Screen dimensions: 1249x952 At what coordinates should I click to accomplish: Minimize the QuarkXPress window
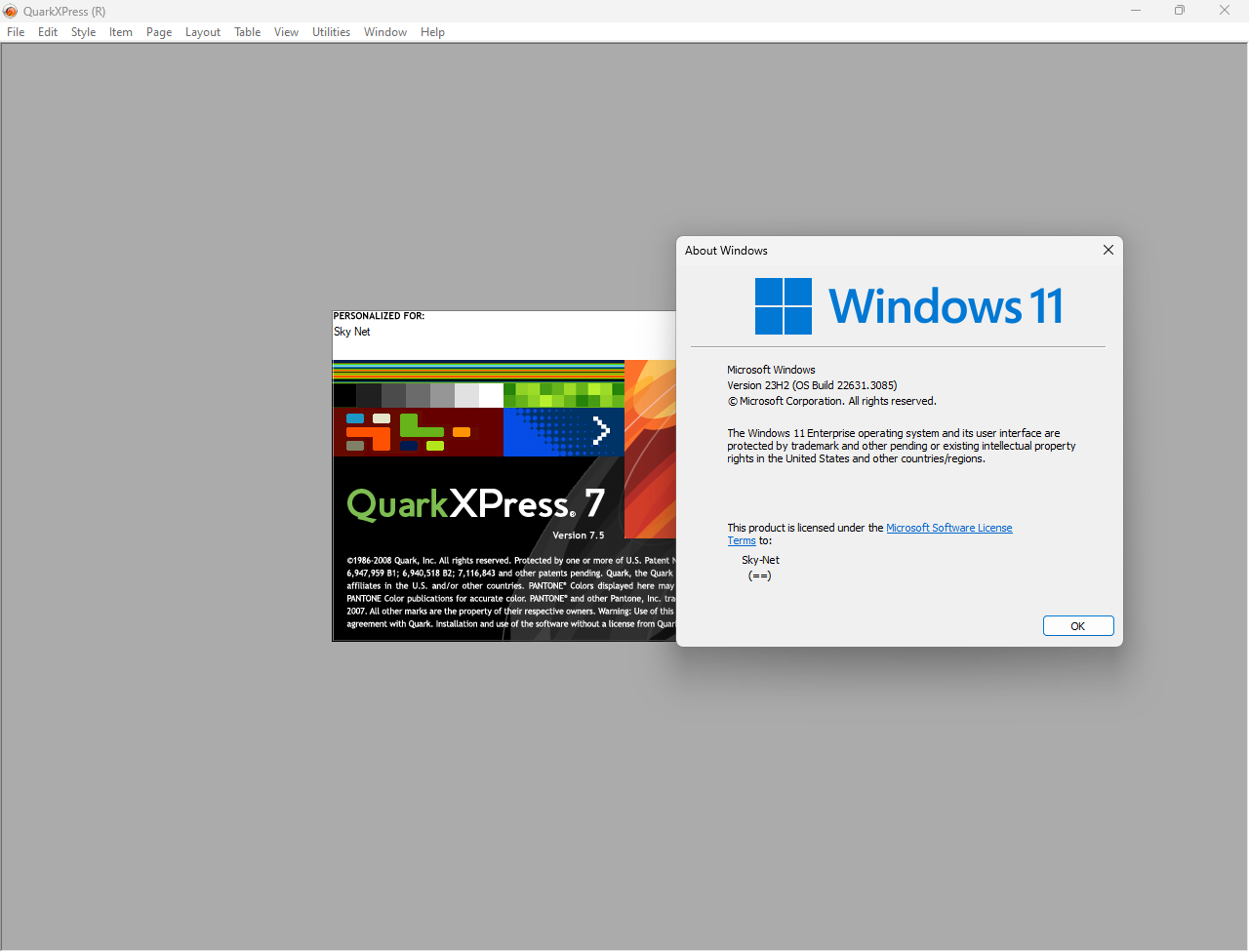pyautogui.click(x=1136, y=11)
